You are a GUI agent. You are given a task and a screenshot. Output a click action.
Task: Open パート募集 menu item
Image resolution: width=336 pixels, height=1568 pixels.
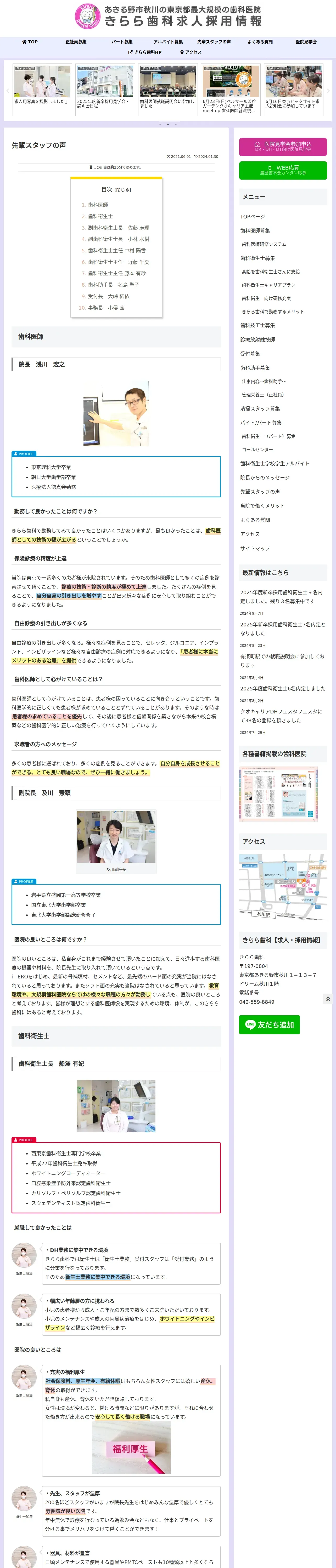122,42
